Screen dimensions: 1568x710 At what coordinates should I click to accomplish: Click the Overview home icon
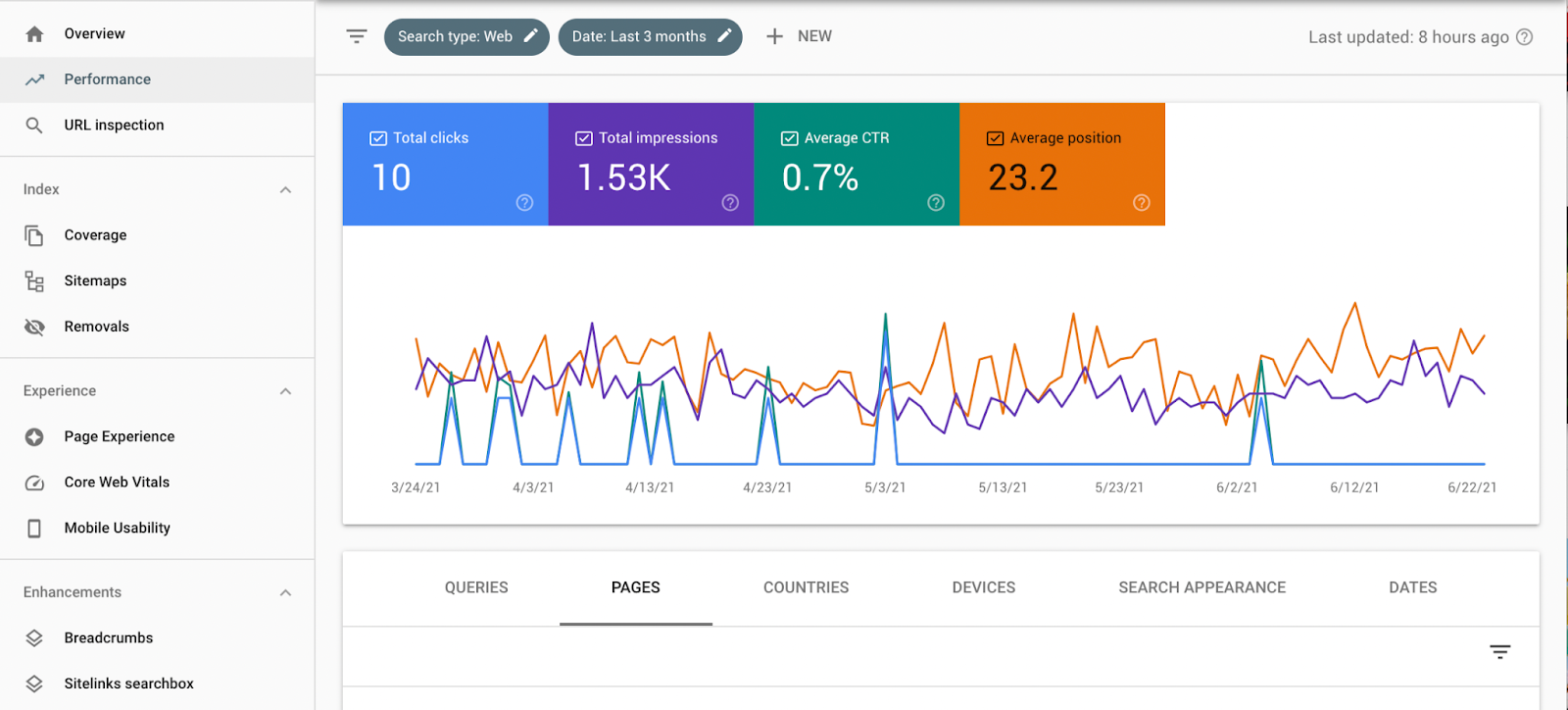pyautogui.click(x=34, y=34)
